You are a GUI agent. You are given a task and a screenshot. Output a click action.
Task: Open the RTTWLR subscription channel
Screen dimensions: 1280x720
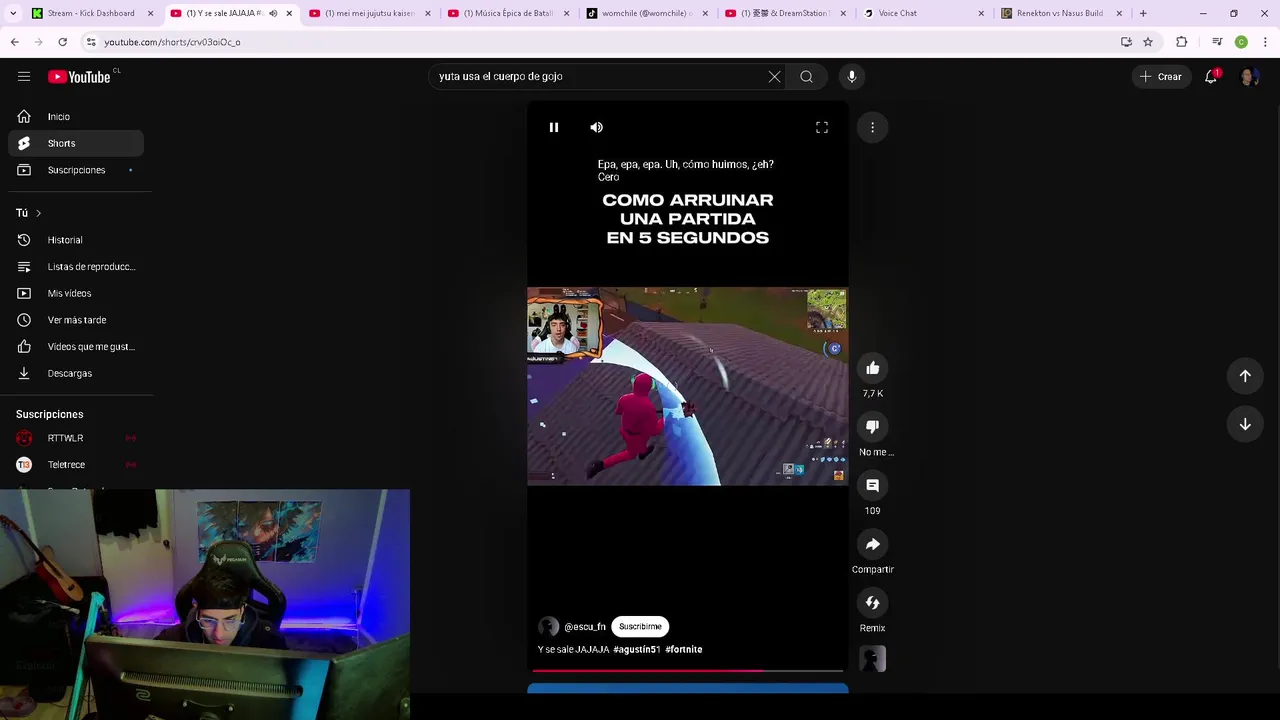click(76, 438)
